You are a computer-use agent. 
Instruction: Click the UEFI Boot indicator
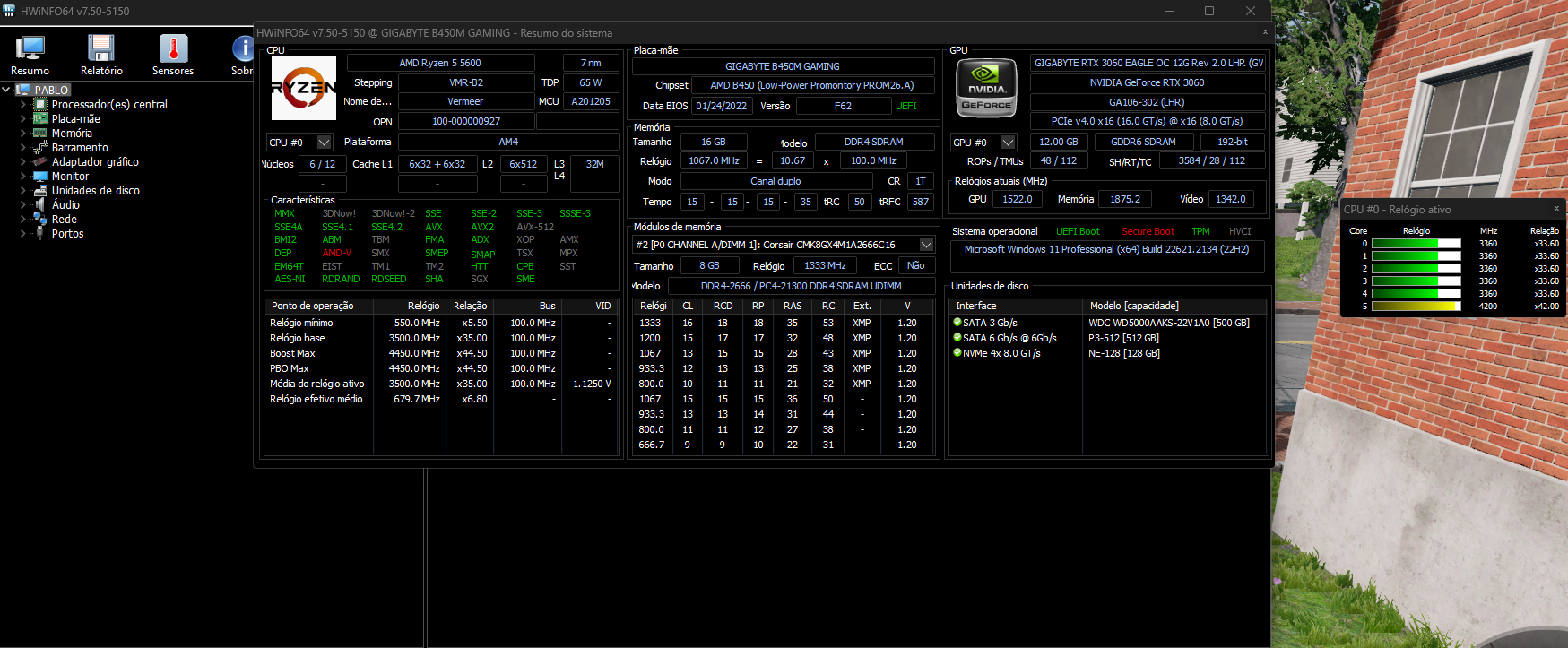1078,231
